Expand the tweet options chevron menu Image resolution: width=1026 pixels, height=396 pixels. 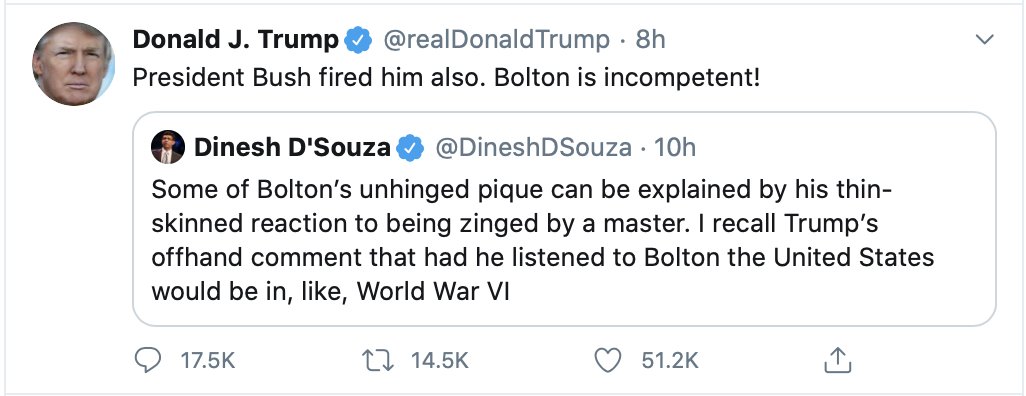click(984, 40)
